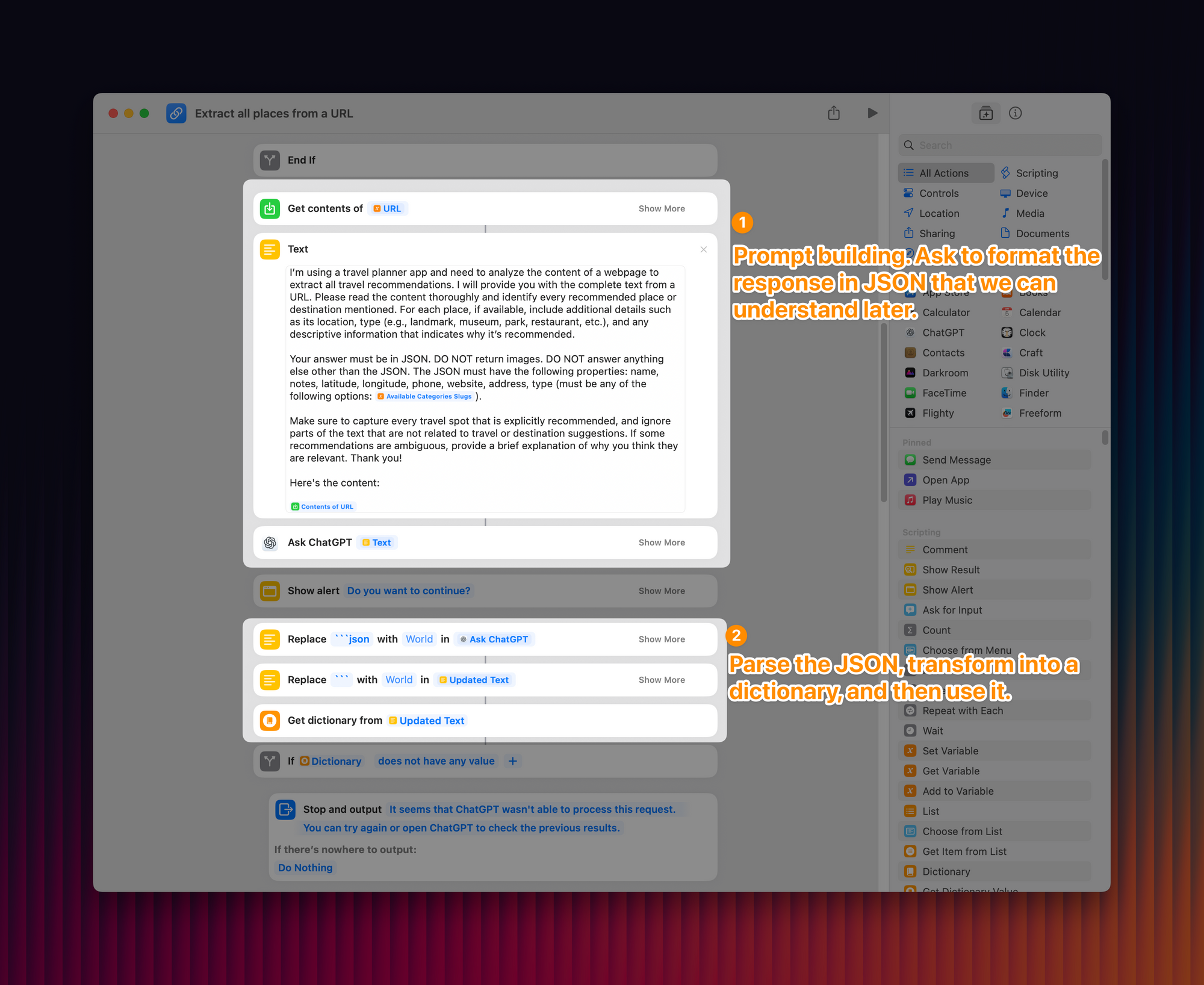1204x985 pixels.
Task: Click the Show alert action icon
Action: pos(270,591)
